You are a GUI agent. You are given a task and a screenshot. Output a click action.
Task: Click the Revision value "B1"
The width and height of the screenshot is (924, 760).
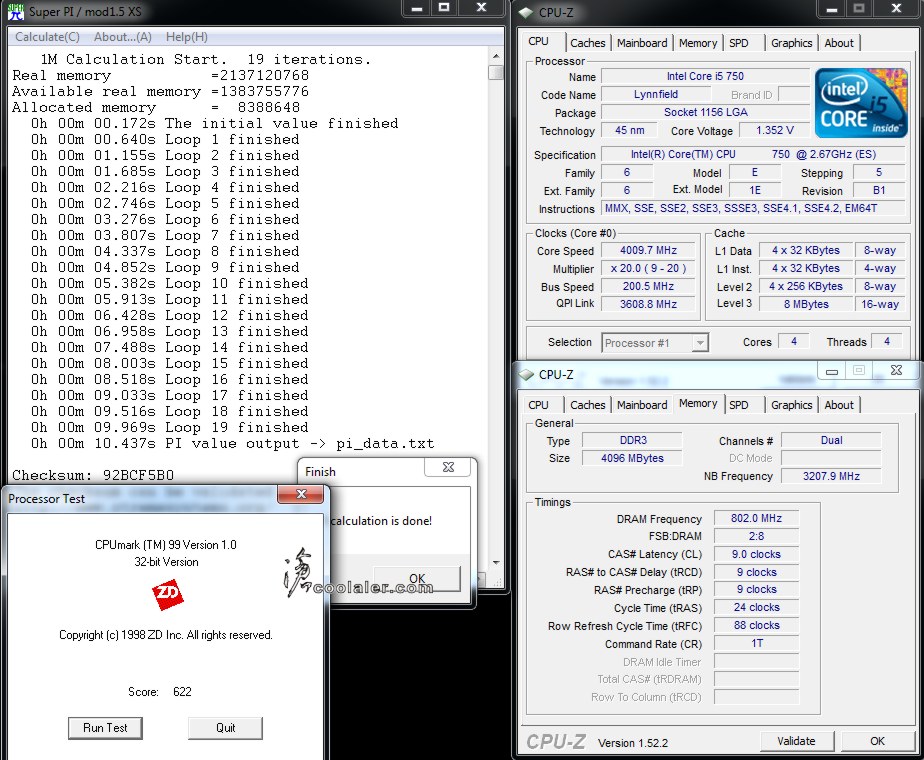pyautogui.click(x=879, y=190)
